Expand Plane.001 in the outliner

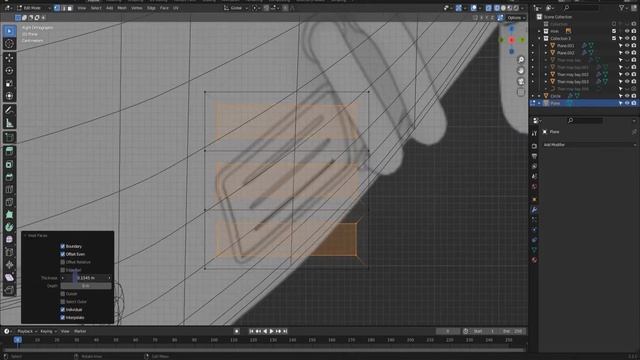(x=546, y=45)
